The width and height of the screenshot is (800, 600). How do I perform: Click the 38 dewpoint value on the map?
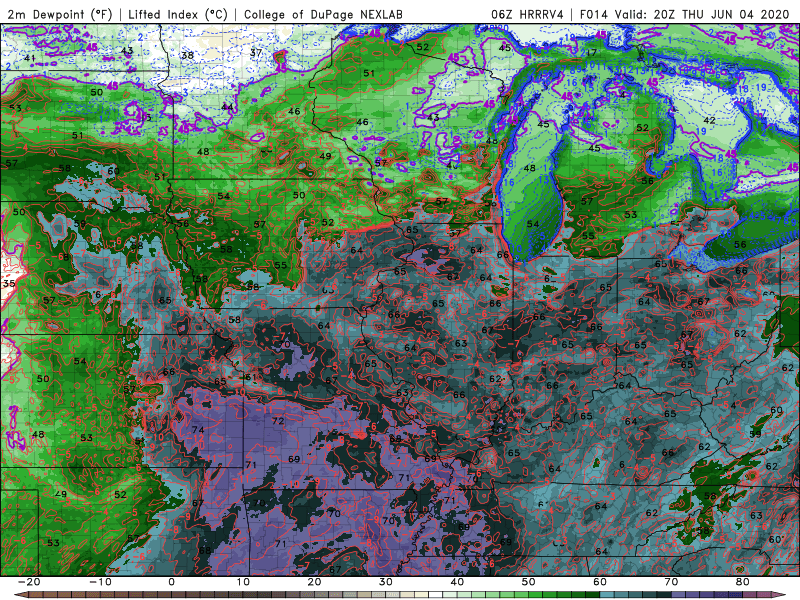click(188, 55)
